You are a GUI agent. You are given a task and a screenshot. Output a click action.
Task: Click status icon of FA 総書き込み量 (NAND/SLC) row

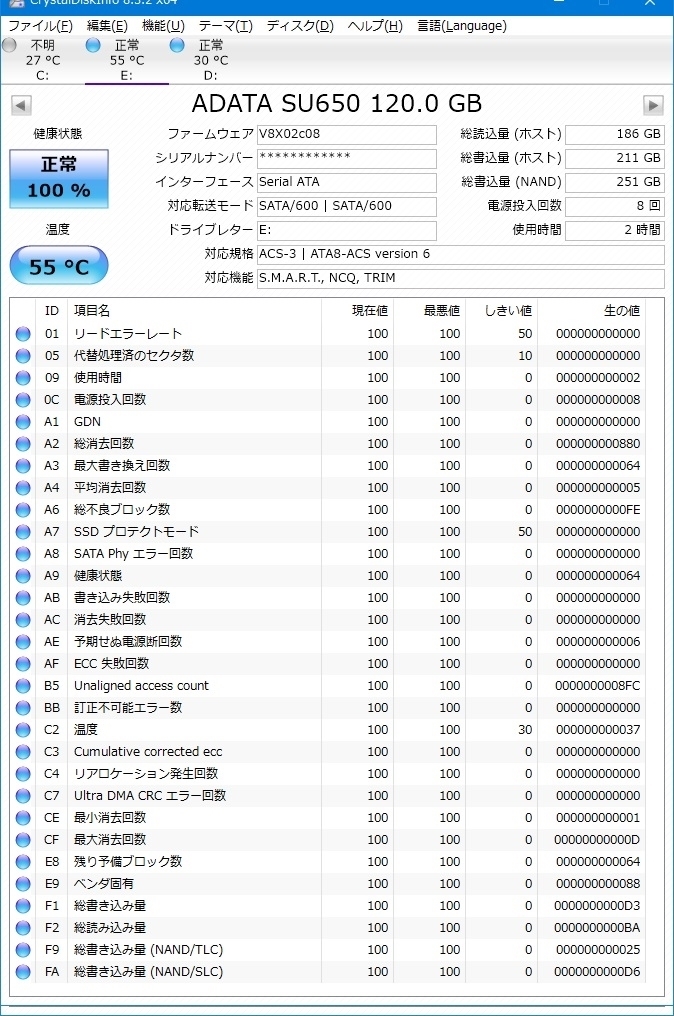click(23, 973)
